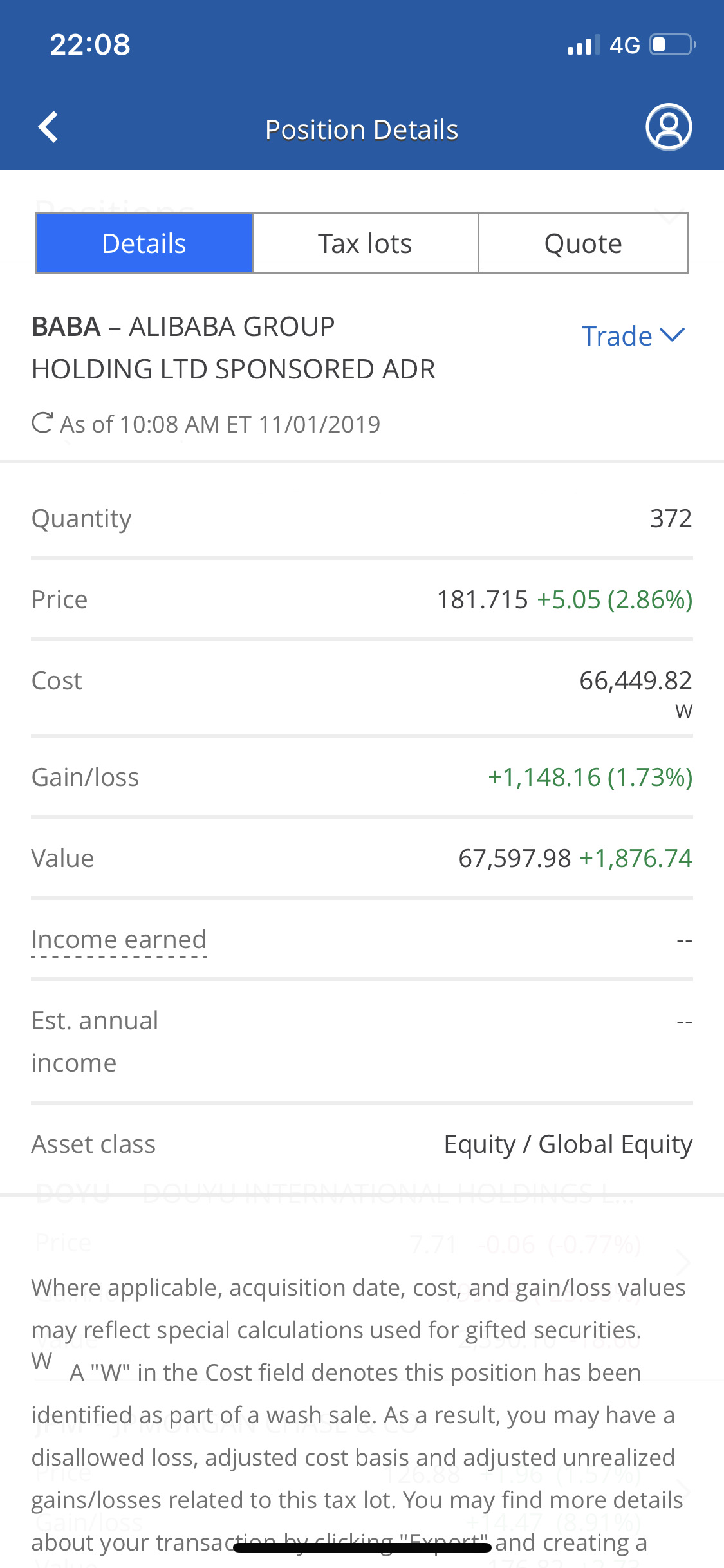This screenshot has width=724, height=1568.
Task: Tap the W wash sale marker under Cost
Action: (x=683, y=711)
